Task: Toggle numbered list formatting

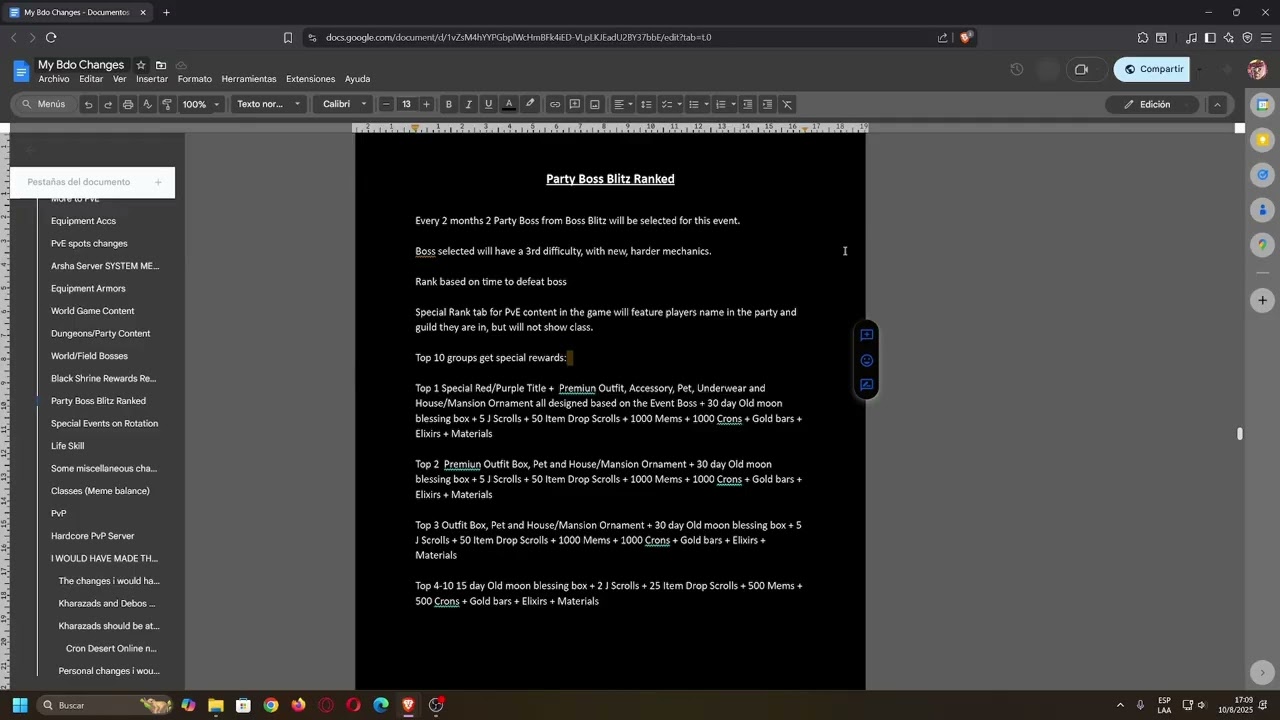Action: click(721, 104)
